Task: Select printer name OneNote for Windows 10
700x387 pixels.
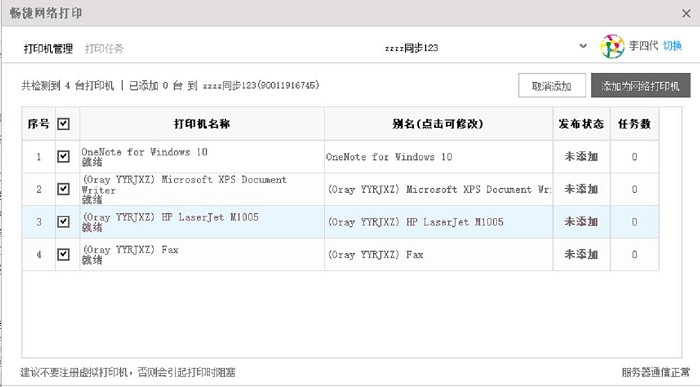Action: coord(144,152)
